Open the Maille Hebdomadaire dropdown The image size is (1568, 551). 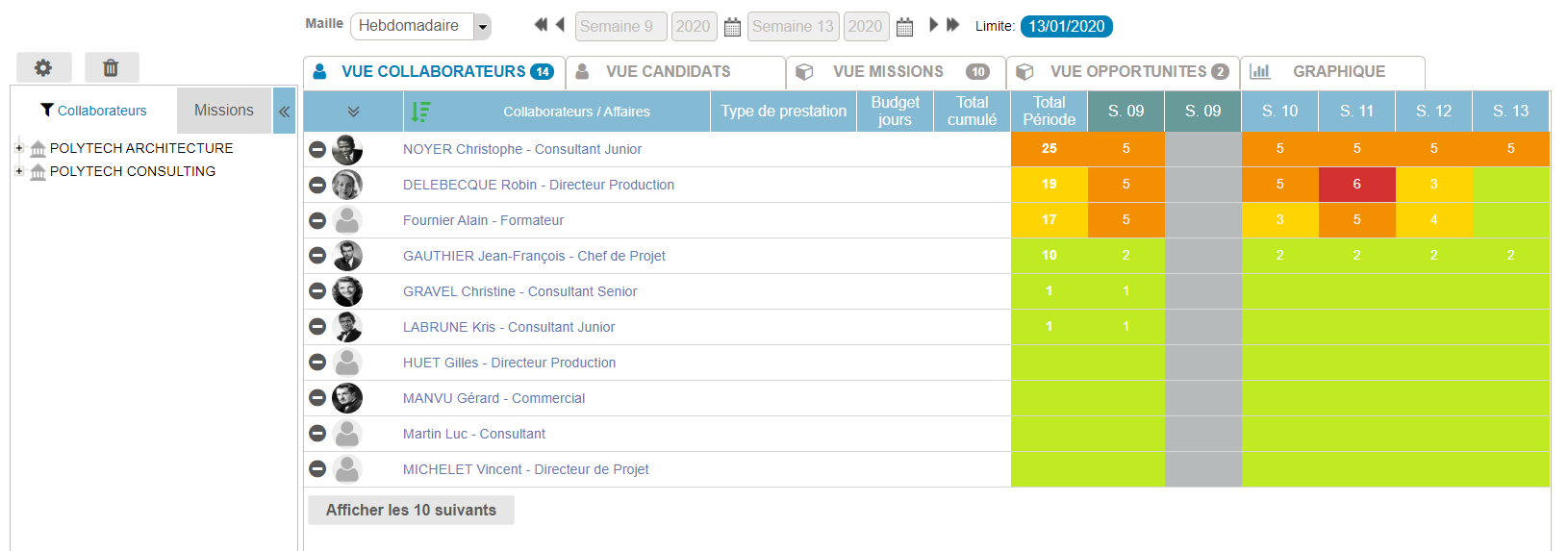click(482, 27)
